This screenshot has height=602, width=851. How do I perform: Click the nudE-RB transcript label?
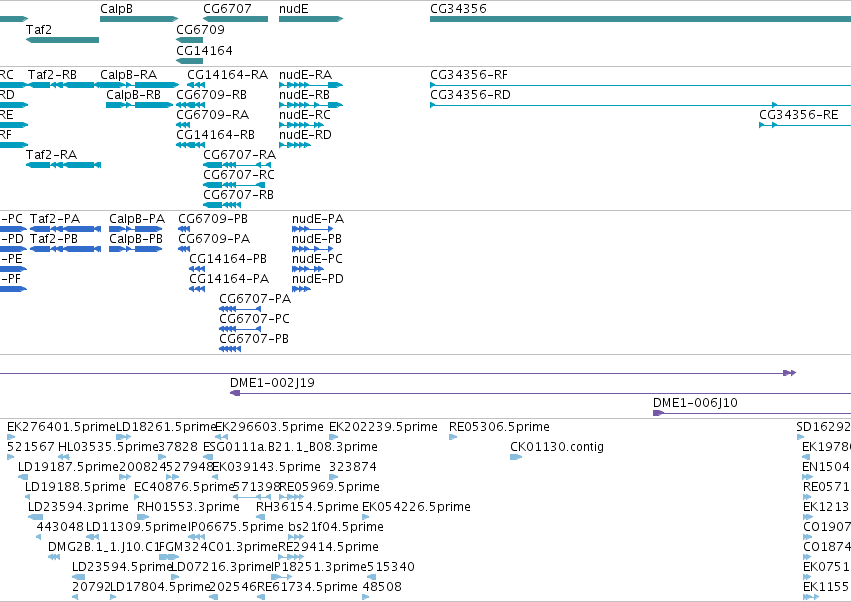click(304, 94)
